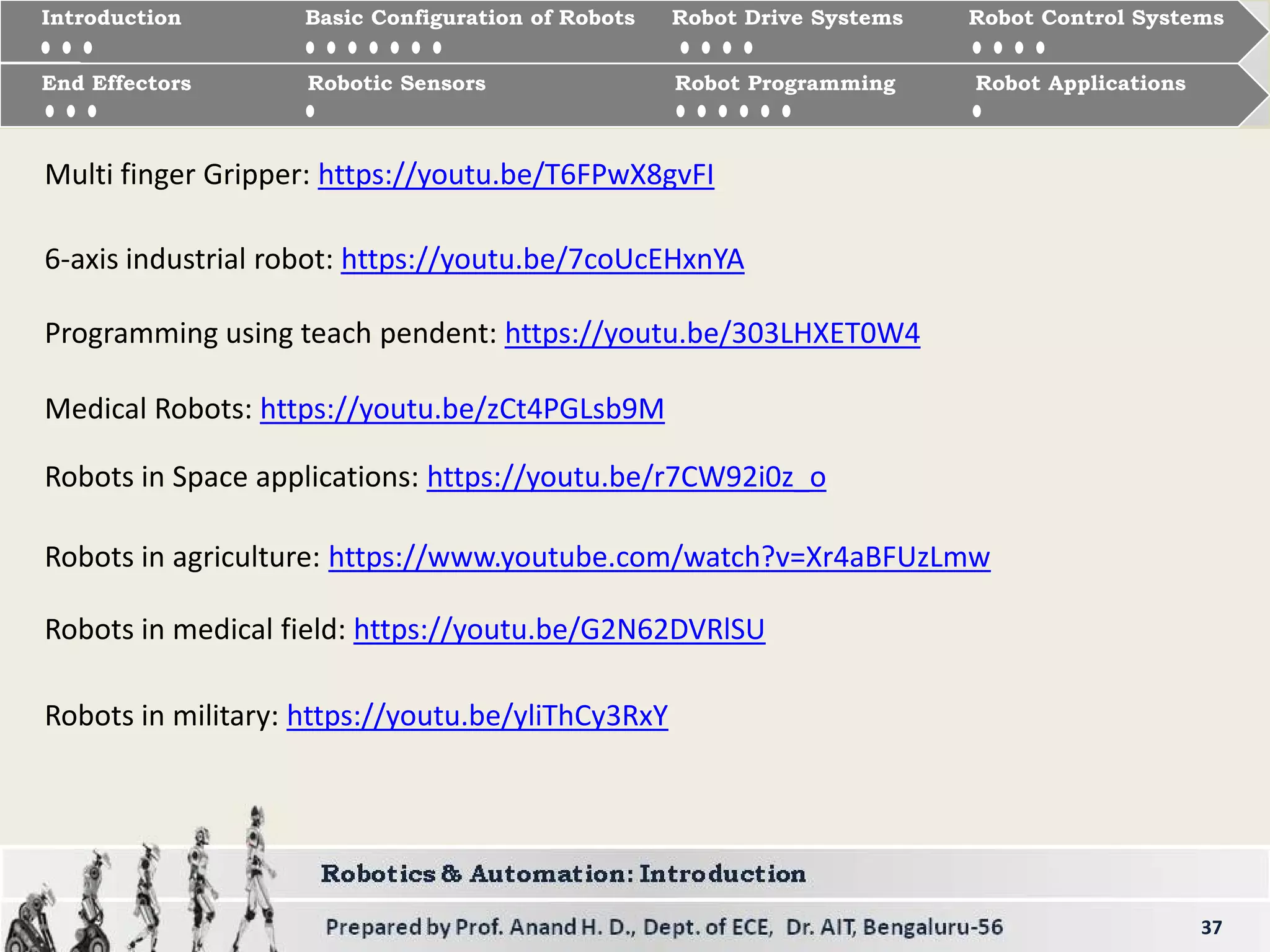Viewport: 1270px width, 952px height.
Task: Open the Medical Robots youtu.be link
Action: click(462, 409)
